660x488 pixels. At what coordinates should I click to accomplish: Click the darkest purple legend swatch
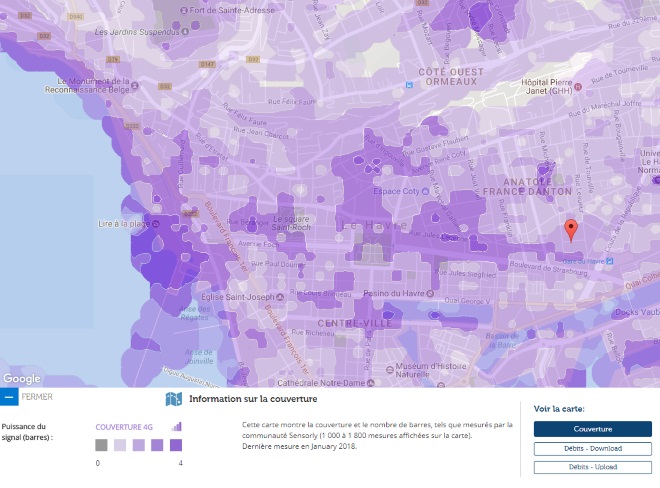(x=176, y=445)
